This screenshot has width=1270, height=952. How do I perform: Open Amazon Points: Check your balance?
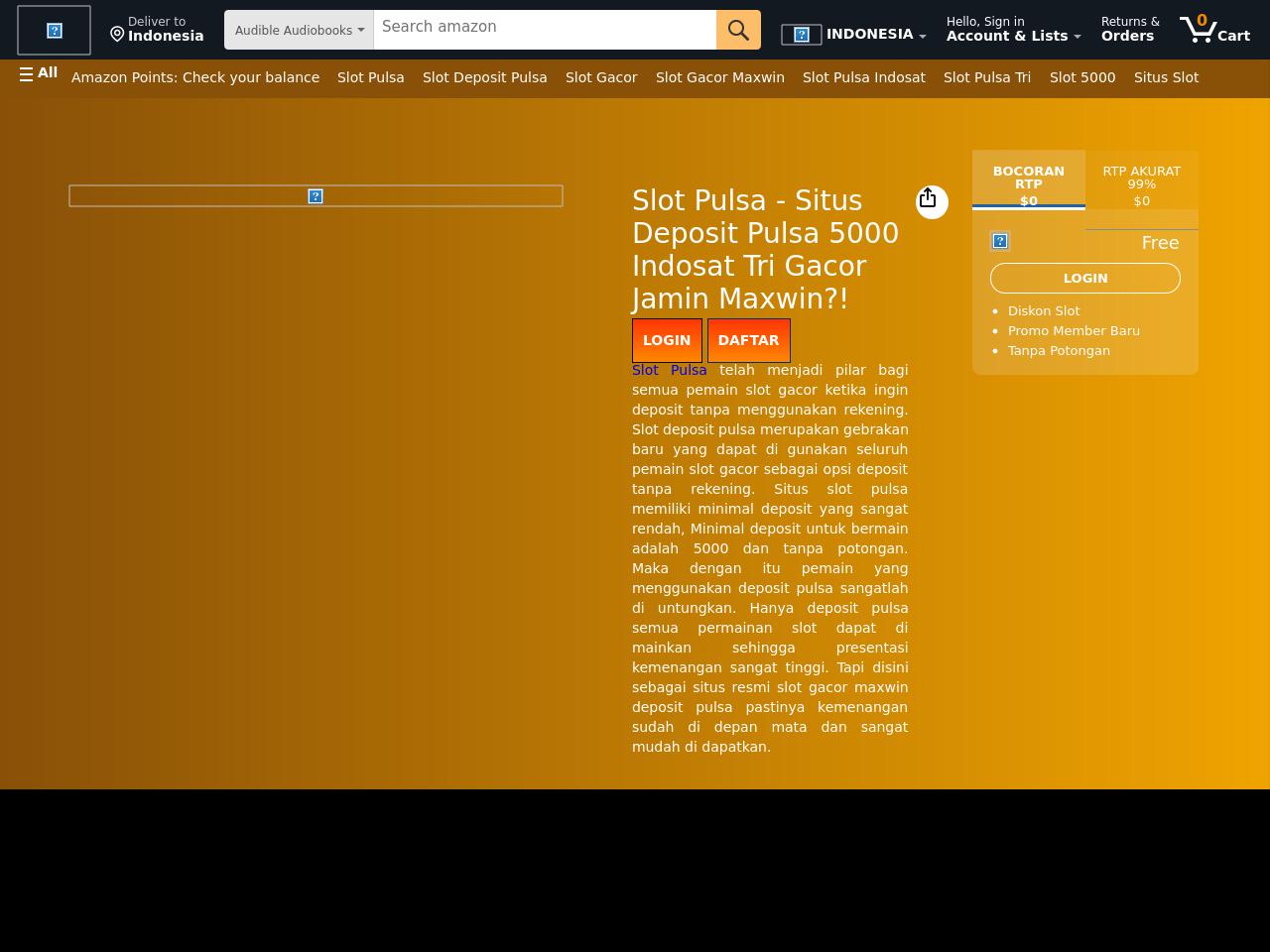[195, 77]
